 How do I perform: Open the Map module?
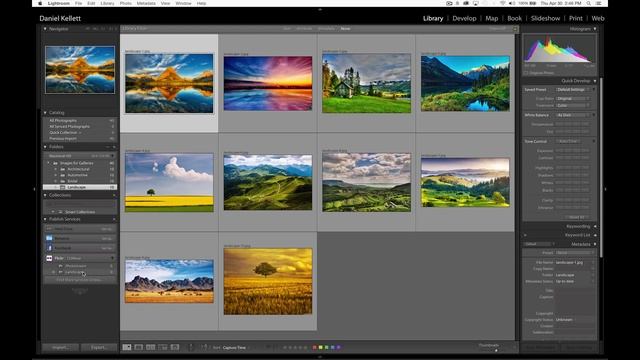tap(491, 18)
